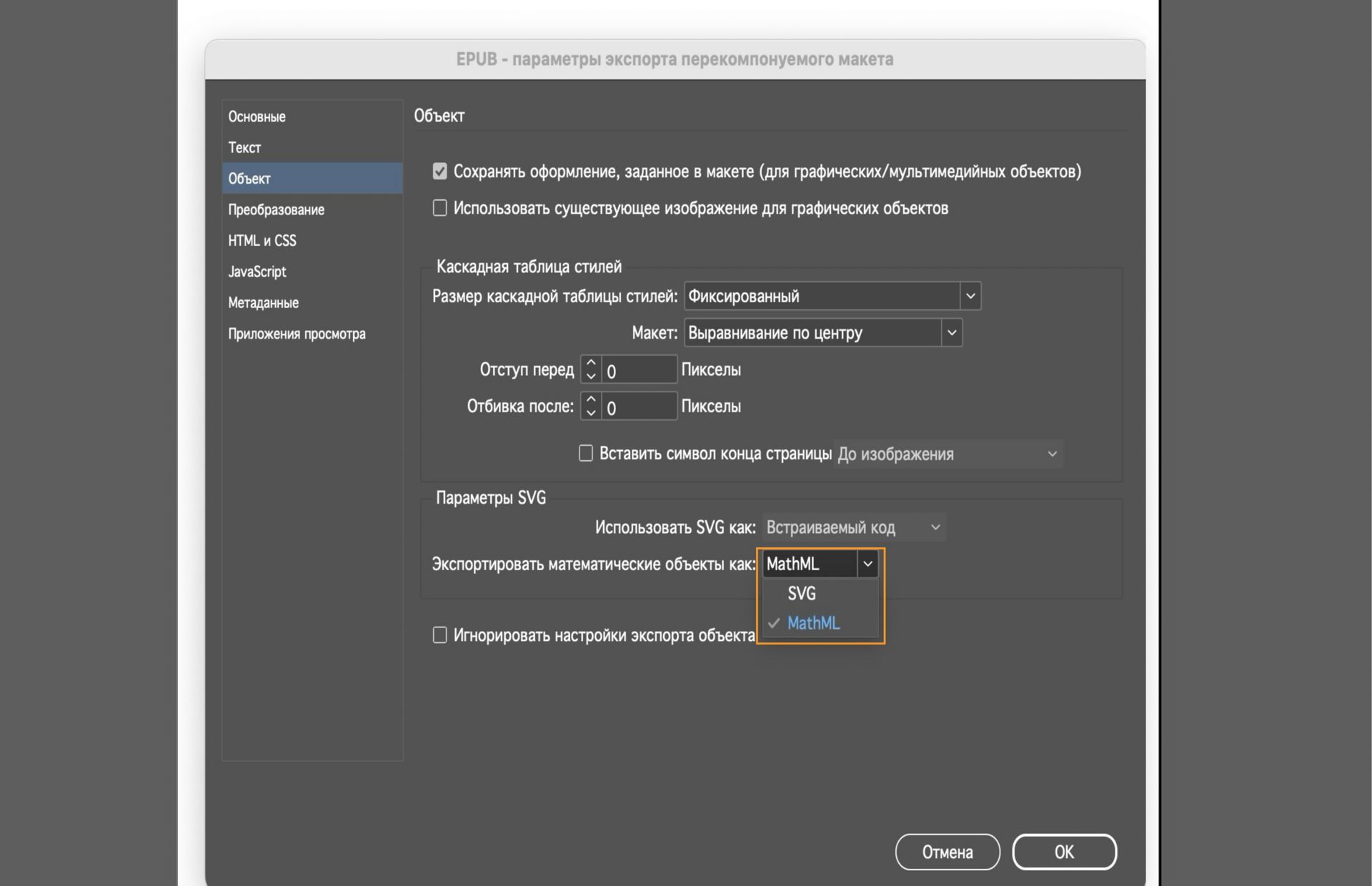Open Выравнивание по центру layout dropdown
This screenshot has width=1372, height=886.
[x=822, y=333]
